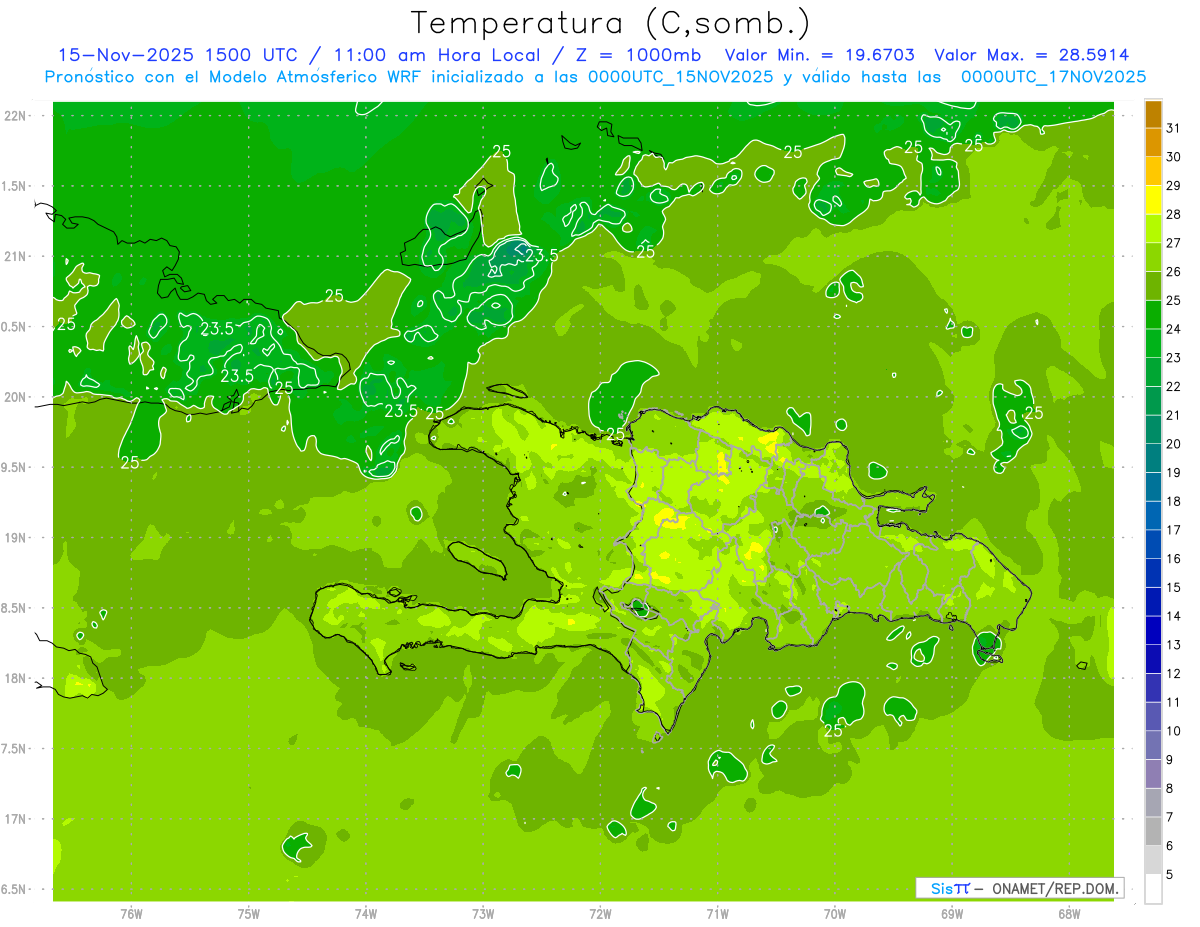Viewport: 1200px width, 927px height.
Task: Click the color scale label '12'
Action: 1174,674
